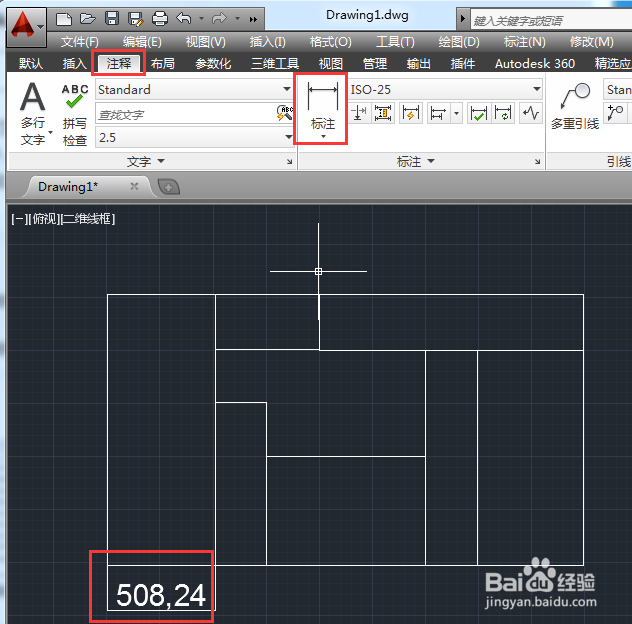Click the dimension Update refresh icon
Viewport: 632px width, 624px height.
(503, 113)
